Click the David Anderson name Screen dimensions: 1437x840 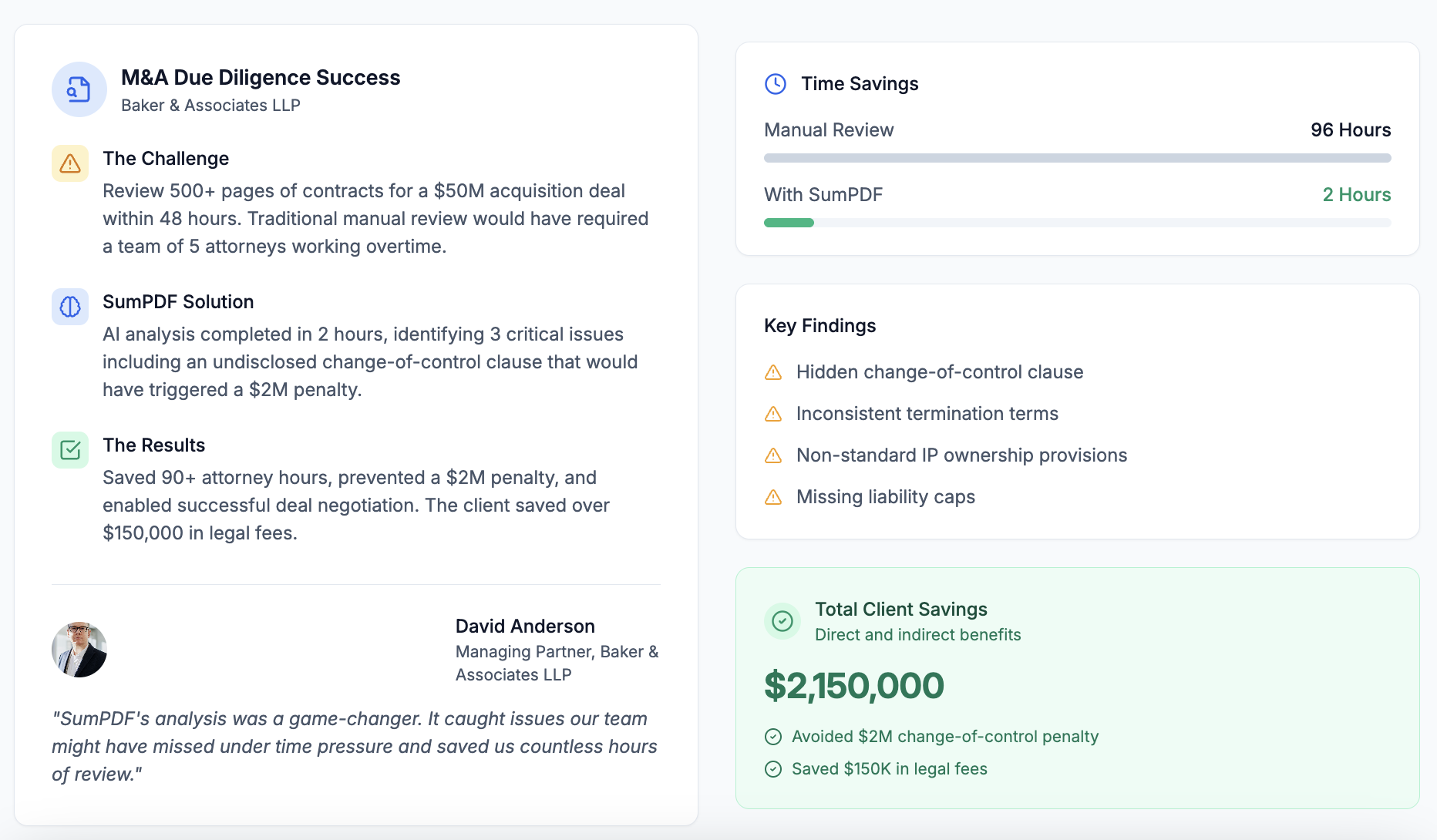pyautogui.click(x=525, y=627)
